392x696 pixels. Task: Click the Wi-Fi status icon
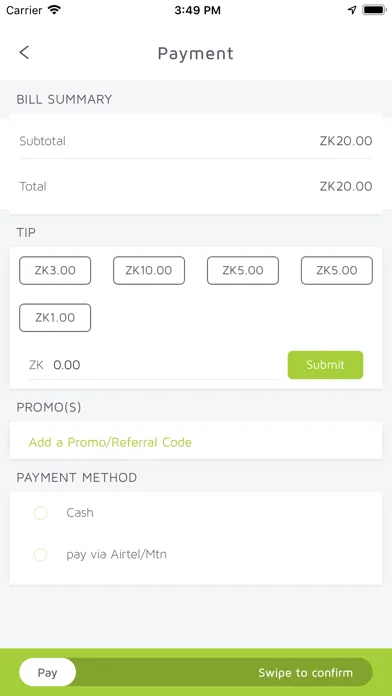coord(54,10)
